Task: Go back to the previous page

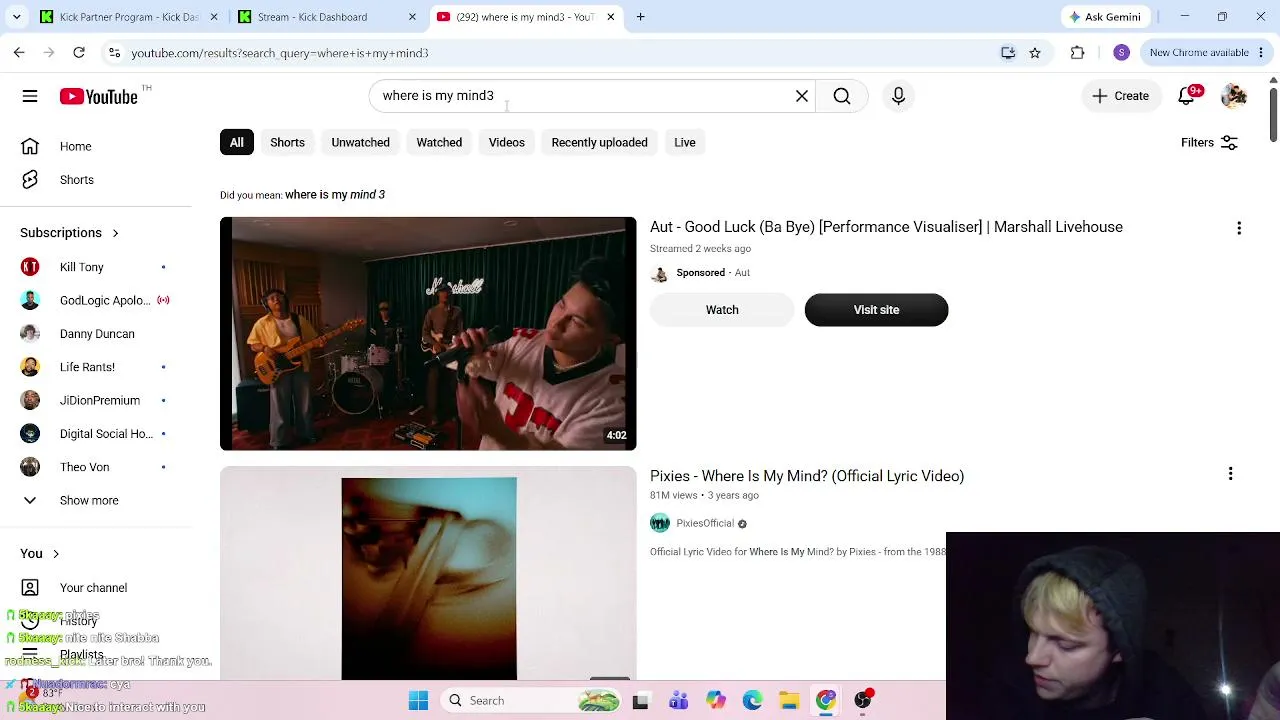Action: pos(19,53)
